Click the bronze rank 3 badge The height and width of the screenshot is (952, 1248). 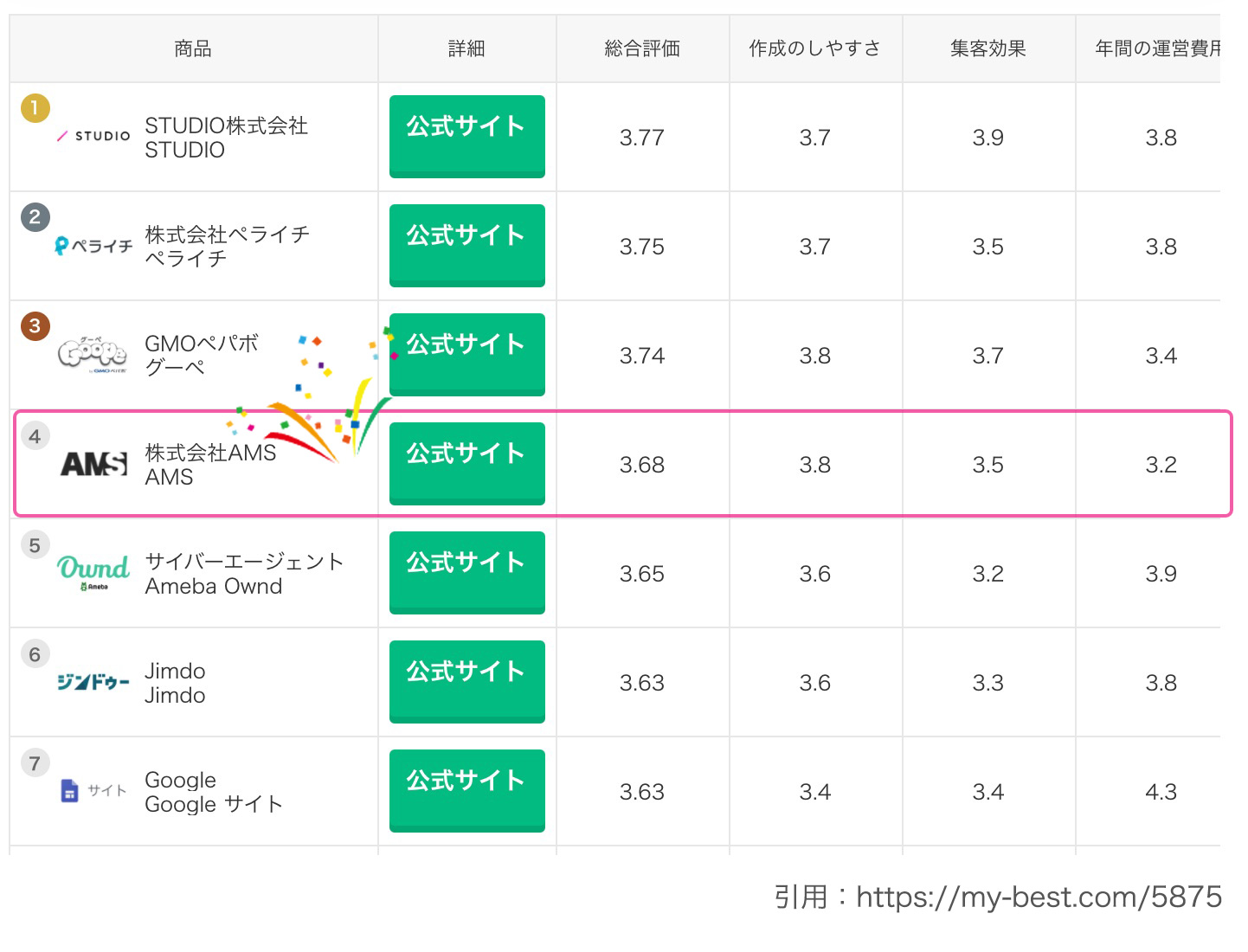35,326
